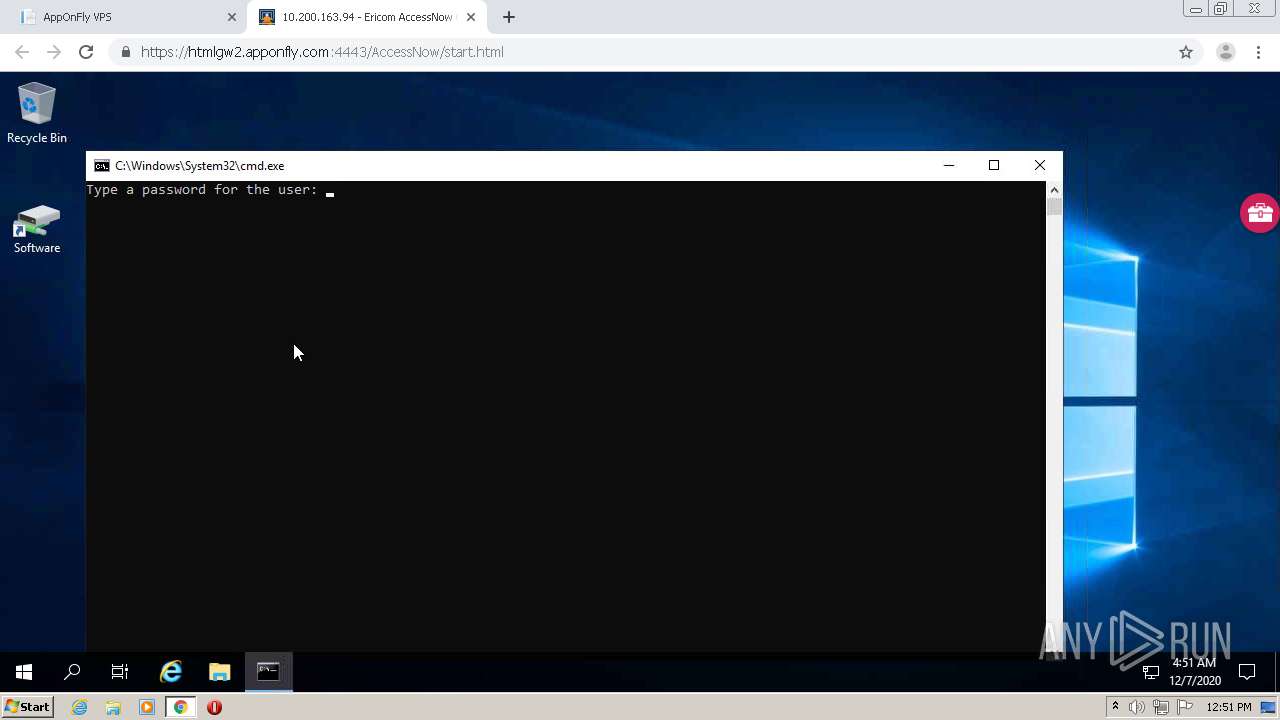The image size is (1280, 720).
Task: Open the Chrome three-dot menu
Action: 1258,52
